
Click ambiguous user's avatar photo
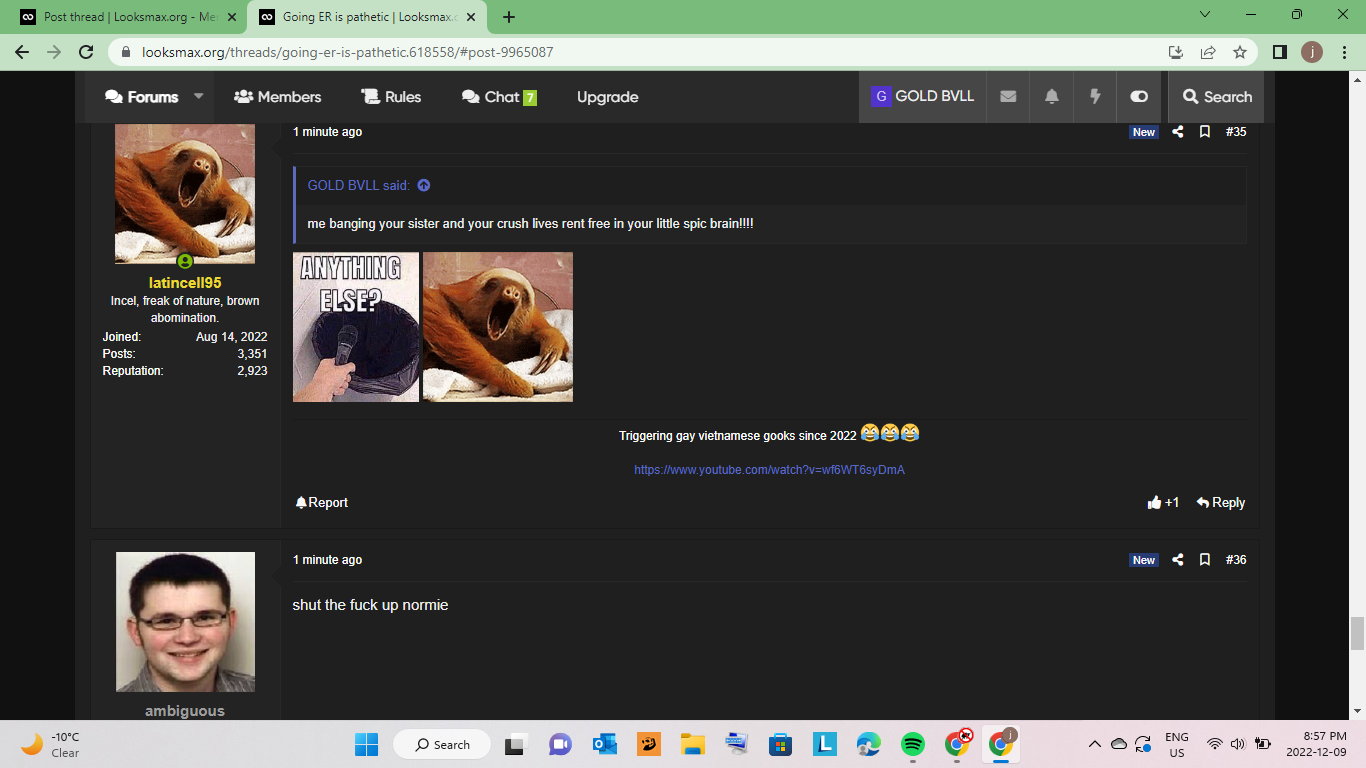[185, 622]
